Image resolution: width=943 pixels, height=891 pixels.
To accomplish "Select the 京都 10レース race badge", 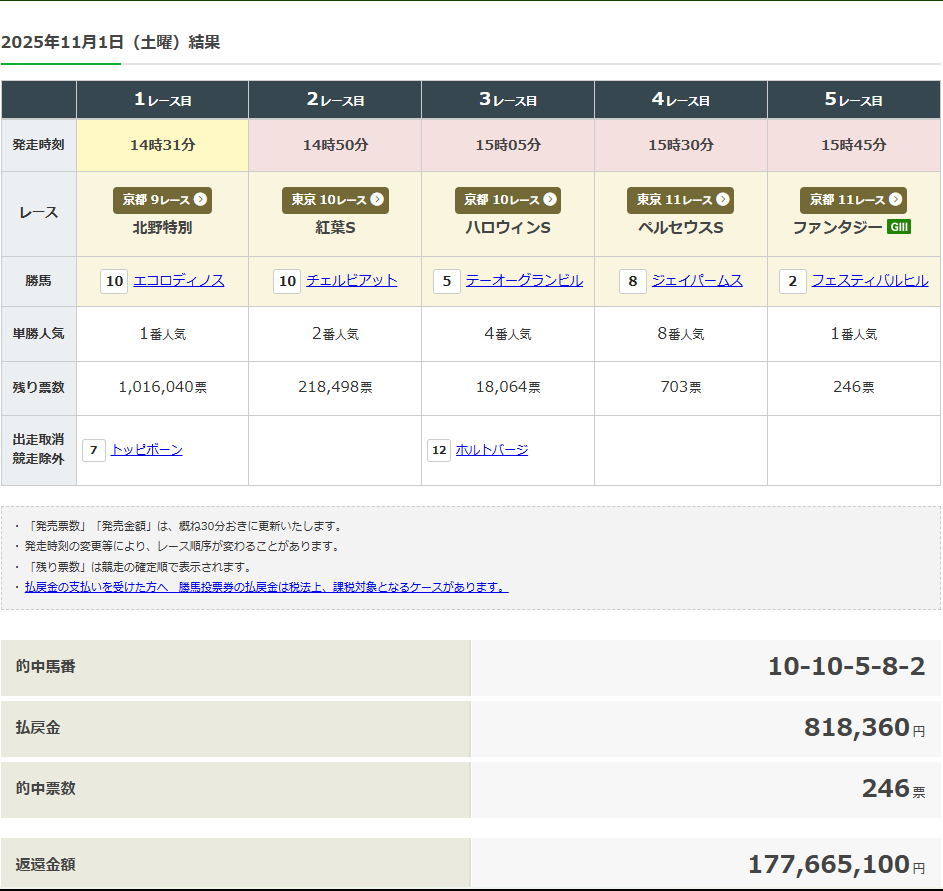I will (x=507, y=200).
